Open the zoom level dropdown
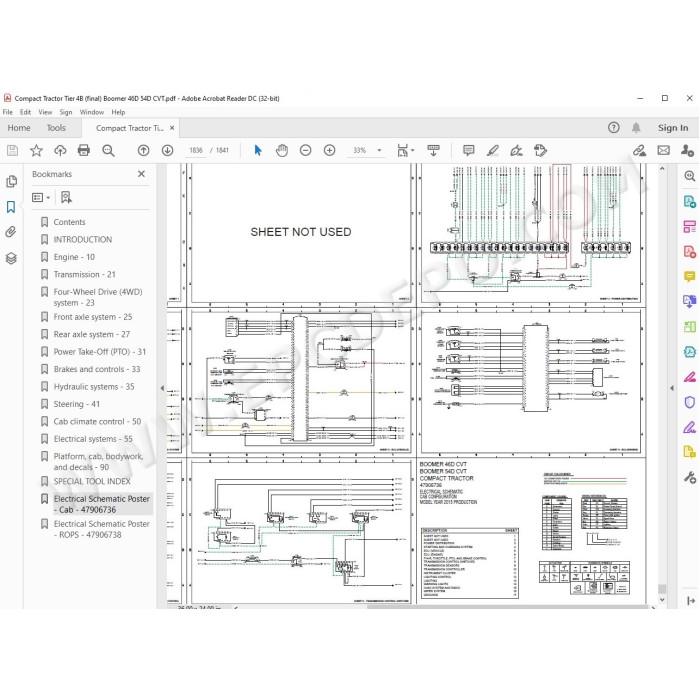The width and height of the screenshot is (700, 700). click(379, 150)
